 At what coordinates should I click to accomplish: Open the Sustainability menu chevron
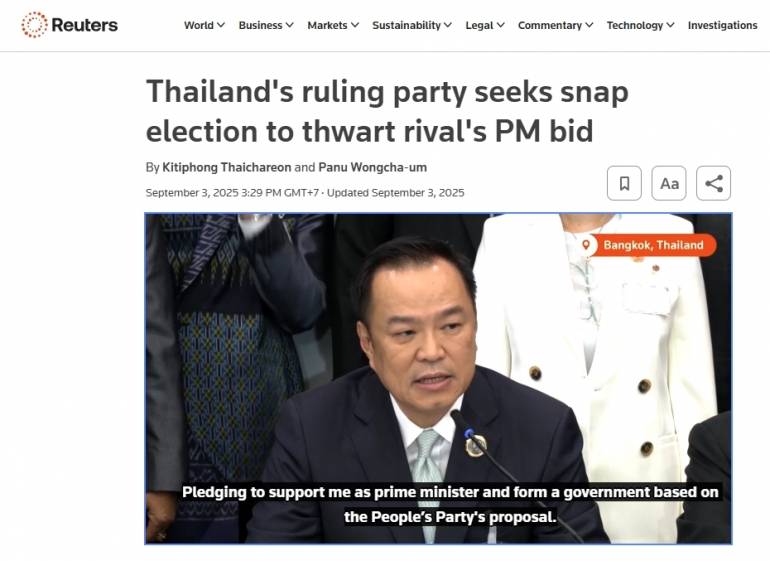448,25
